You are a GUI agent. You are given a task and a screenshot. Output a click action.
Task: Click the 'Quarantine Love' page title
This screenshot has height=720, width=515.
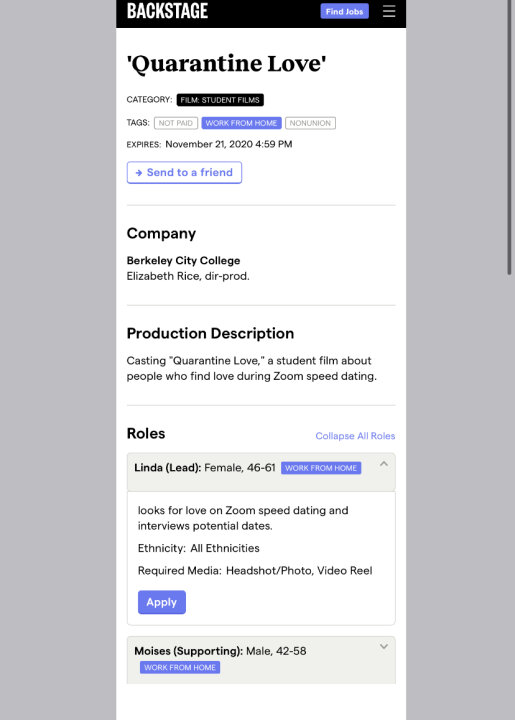coord(226,63)
